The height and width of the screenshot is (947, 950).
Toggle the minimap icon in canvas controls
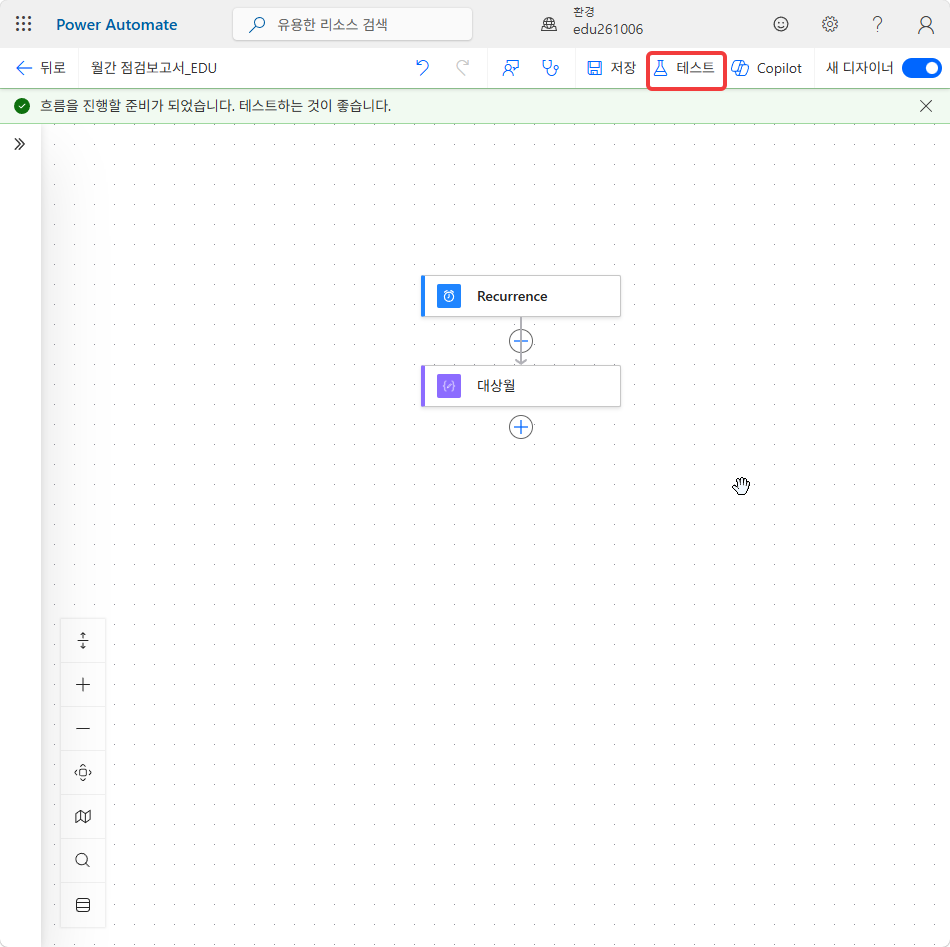pos(83,816)
